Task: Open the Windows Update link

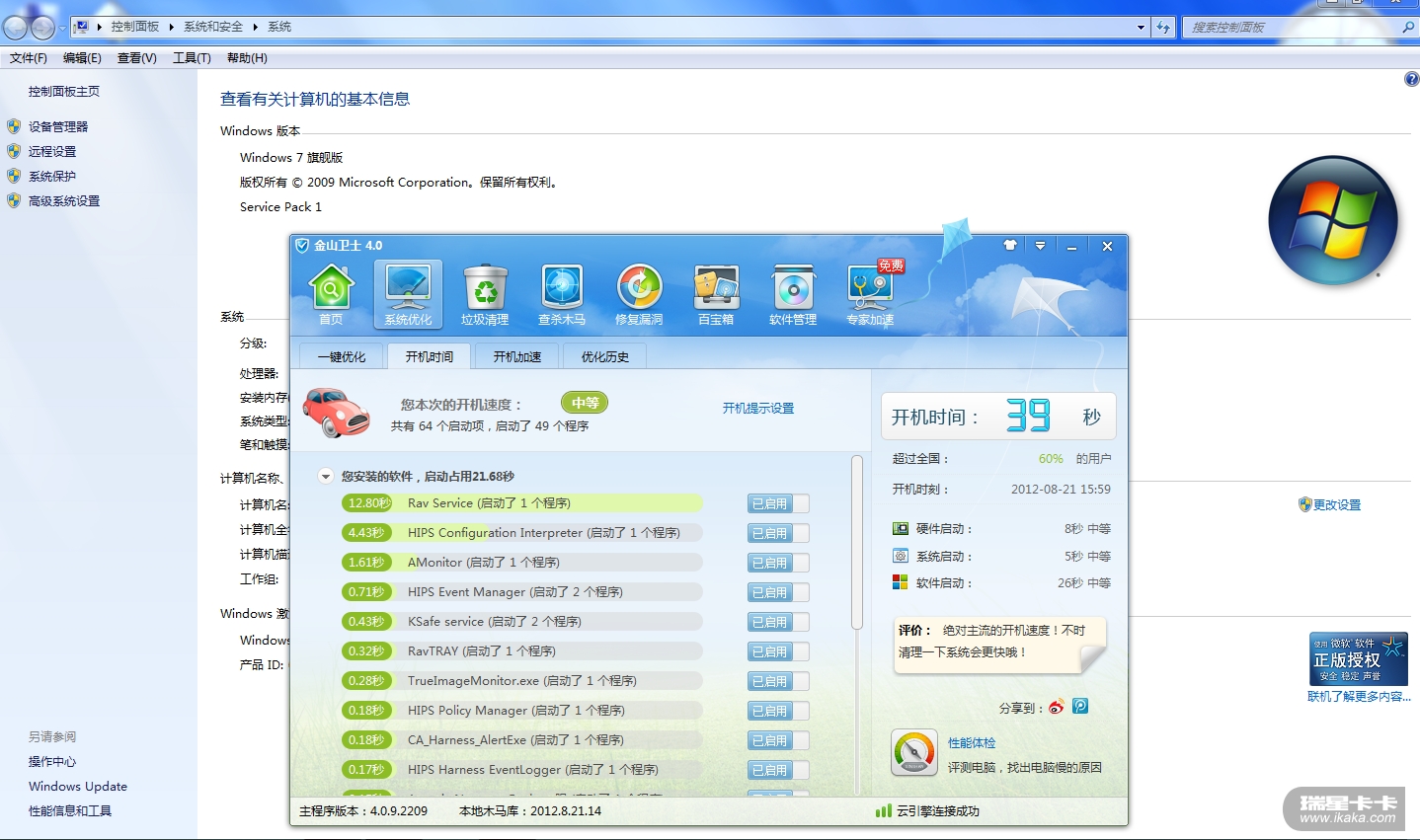Action: [x=78, y=787]
